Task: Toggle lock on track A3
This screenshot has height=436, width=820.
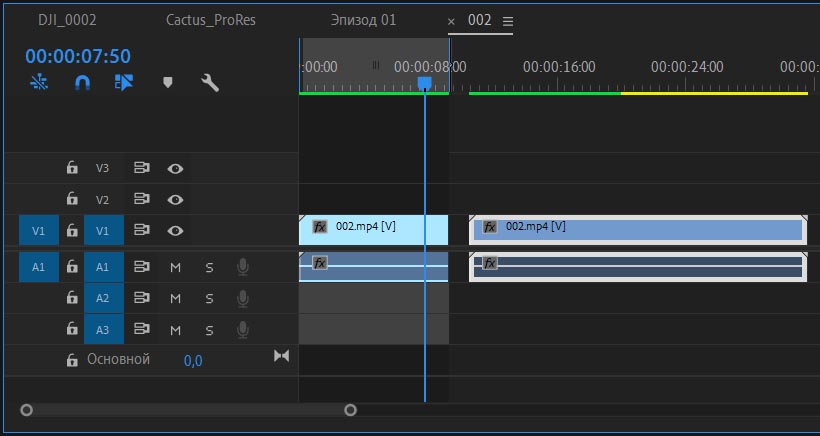Action: click(72, 329)
